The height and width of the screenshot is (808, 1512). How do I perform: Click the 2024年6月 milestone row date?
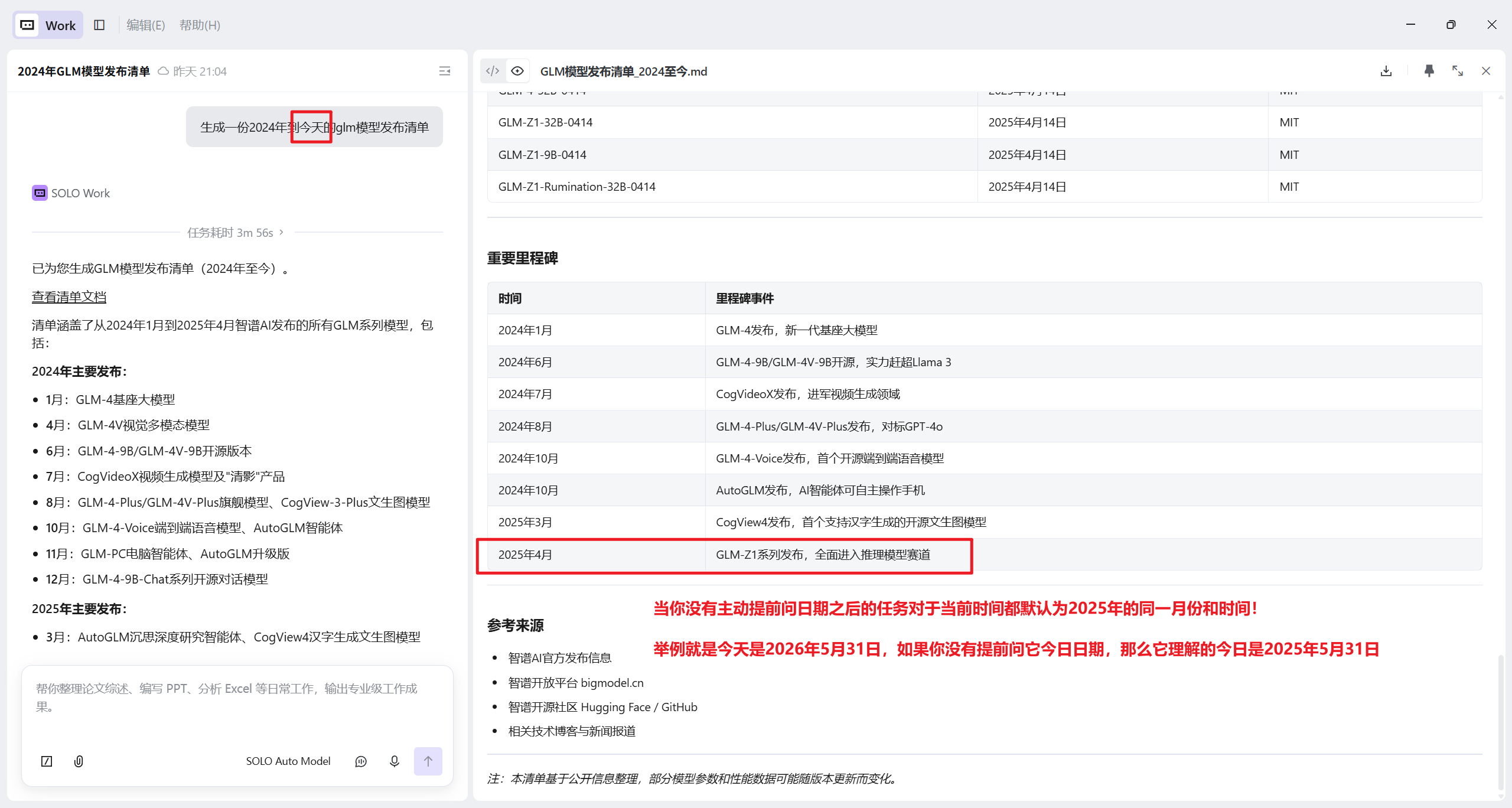(x=525, y=362)
